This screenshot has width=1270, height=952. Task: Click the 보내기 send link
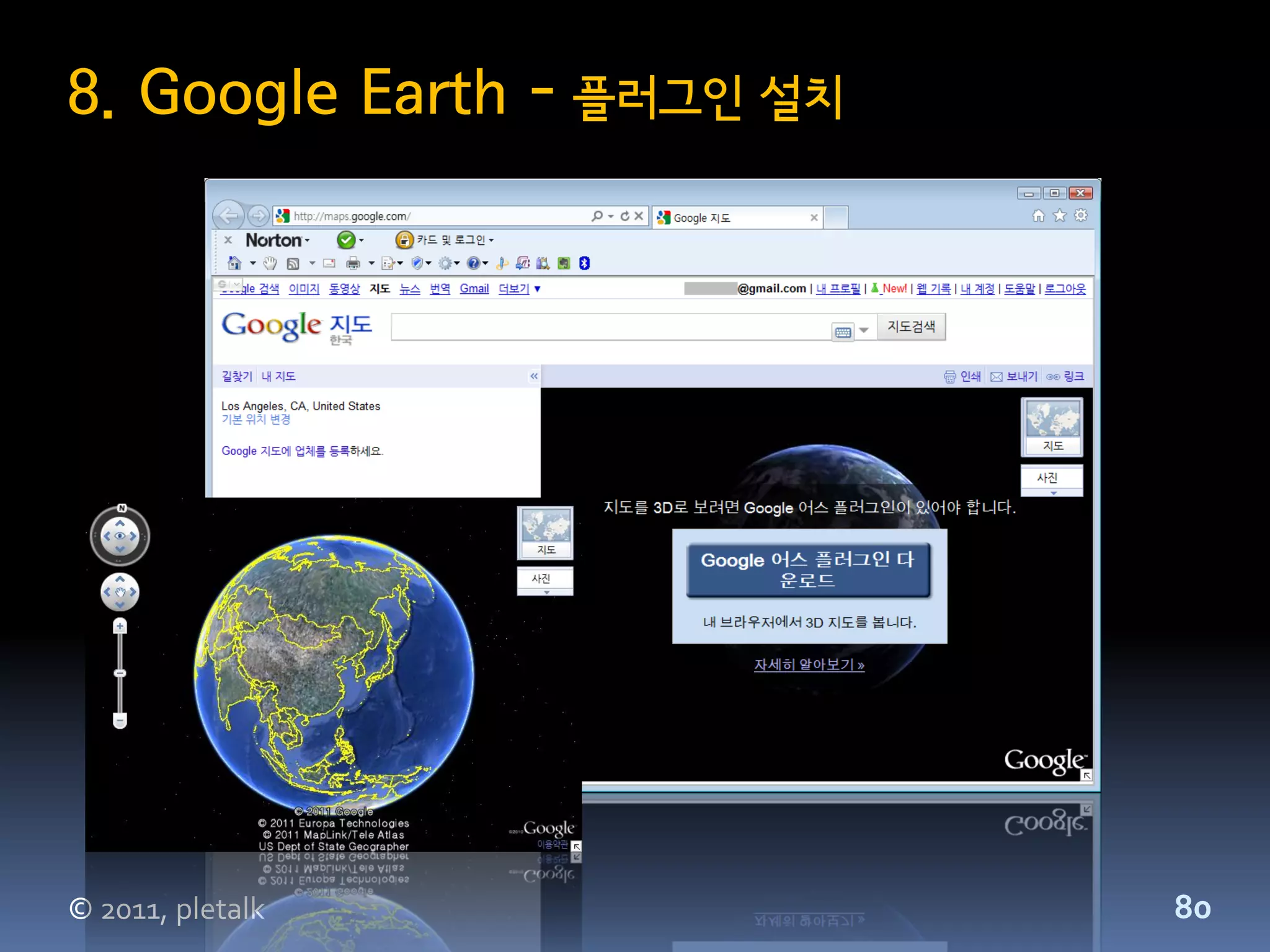[x=1014, y=376]
